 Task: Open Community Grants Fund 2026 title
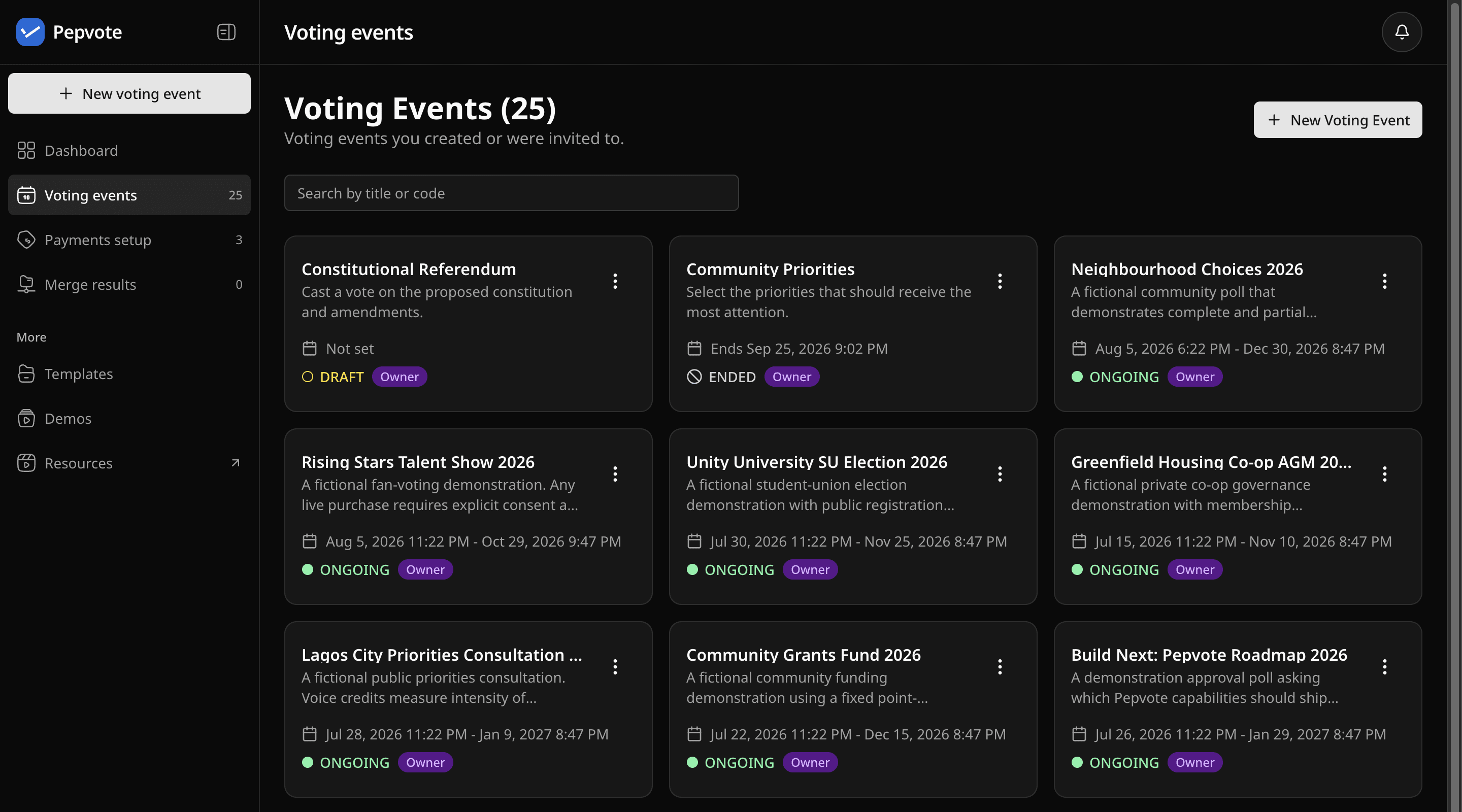803,655
